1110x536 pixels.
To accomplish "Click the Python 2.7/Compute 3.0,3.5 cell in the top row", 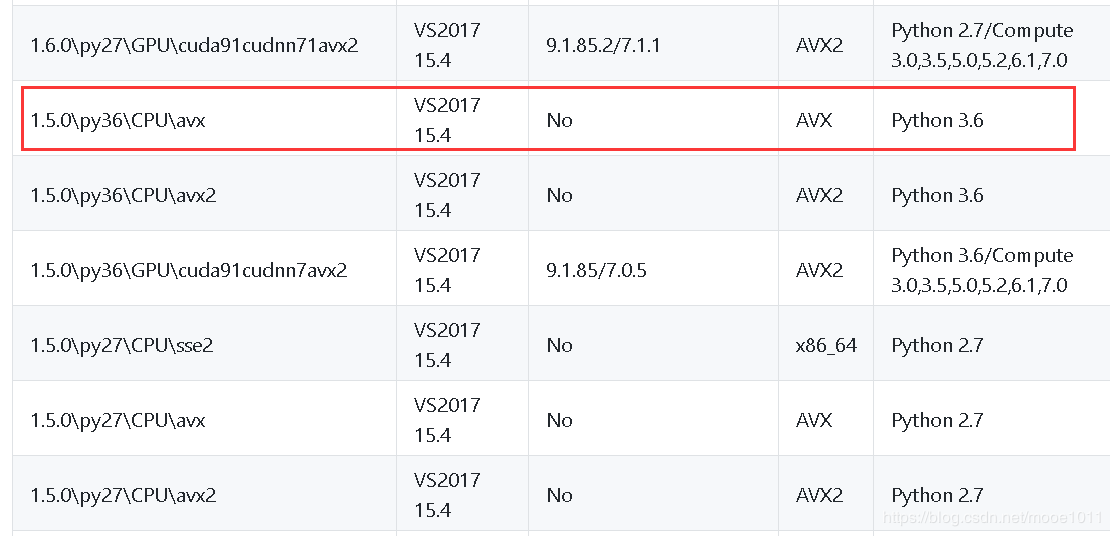I will click(981, 45).
